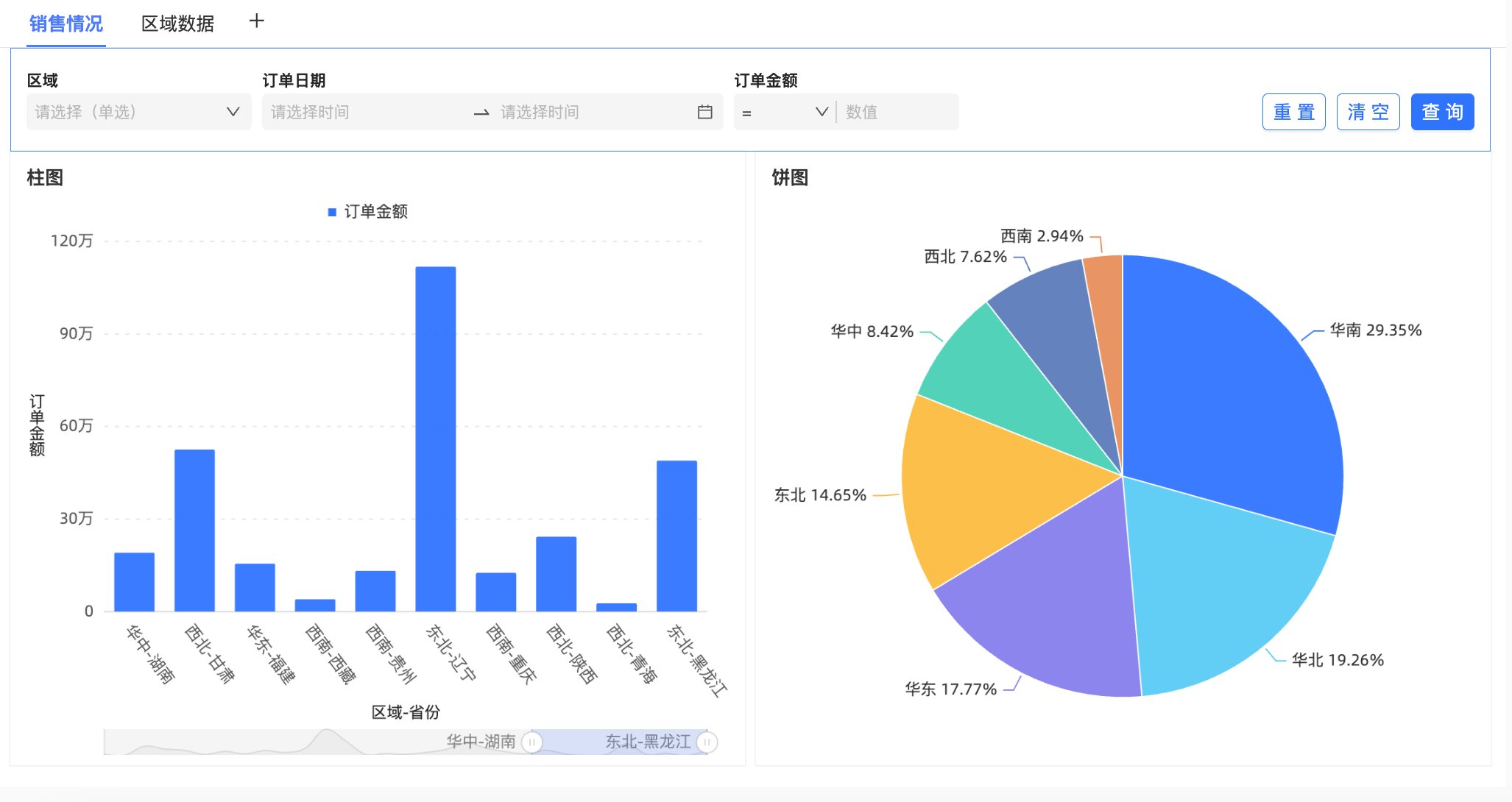
Task: Click the 订单日期 filter label
Action: (294, 80)
